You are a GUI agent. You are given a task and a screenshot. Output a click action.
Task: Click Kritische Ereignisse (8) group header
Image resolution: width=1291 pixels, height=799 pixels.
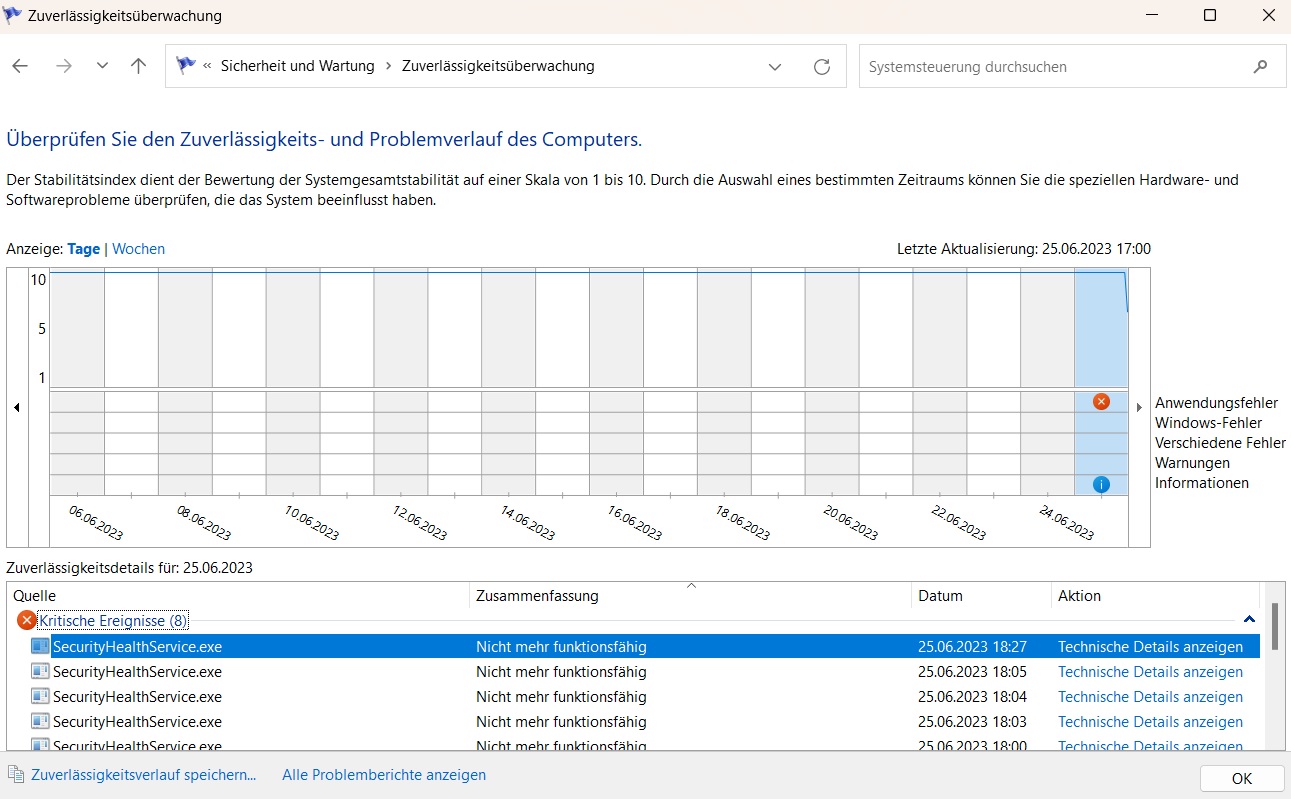113,621
